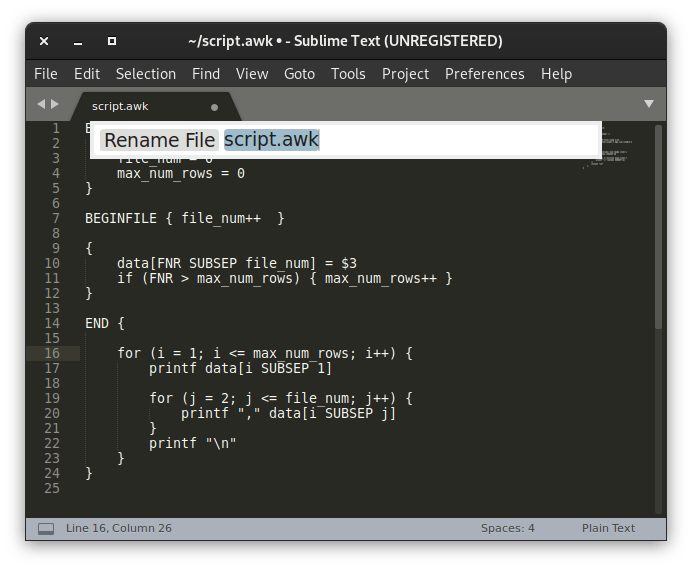The width and height of the screenshot is (692, 569).
Task: Open the Find menu
Action: click(x=206, y=74)
